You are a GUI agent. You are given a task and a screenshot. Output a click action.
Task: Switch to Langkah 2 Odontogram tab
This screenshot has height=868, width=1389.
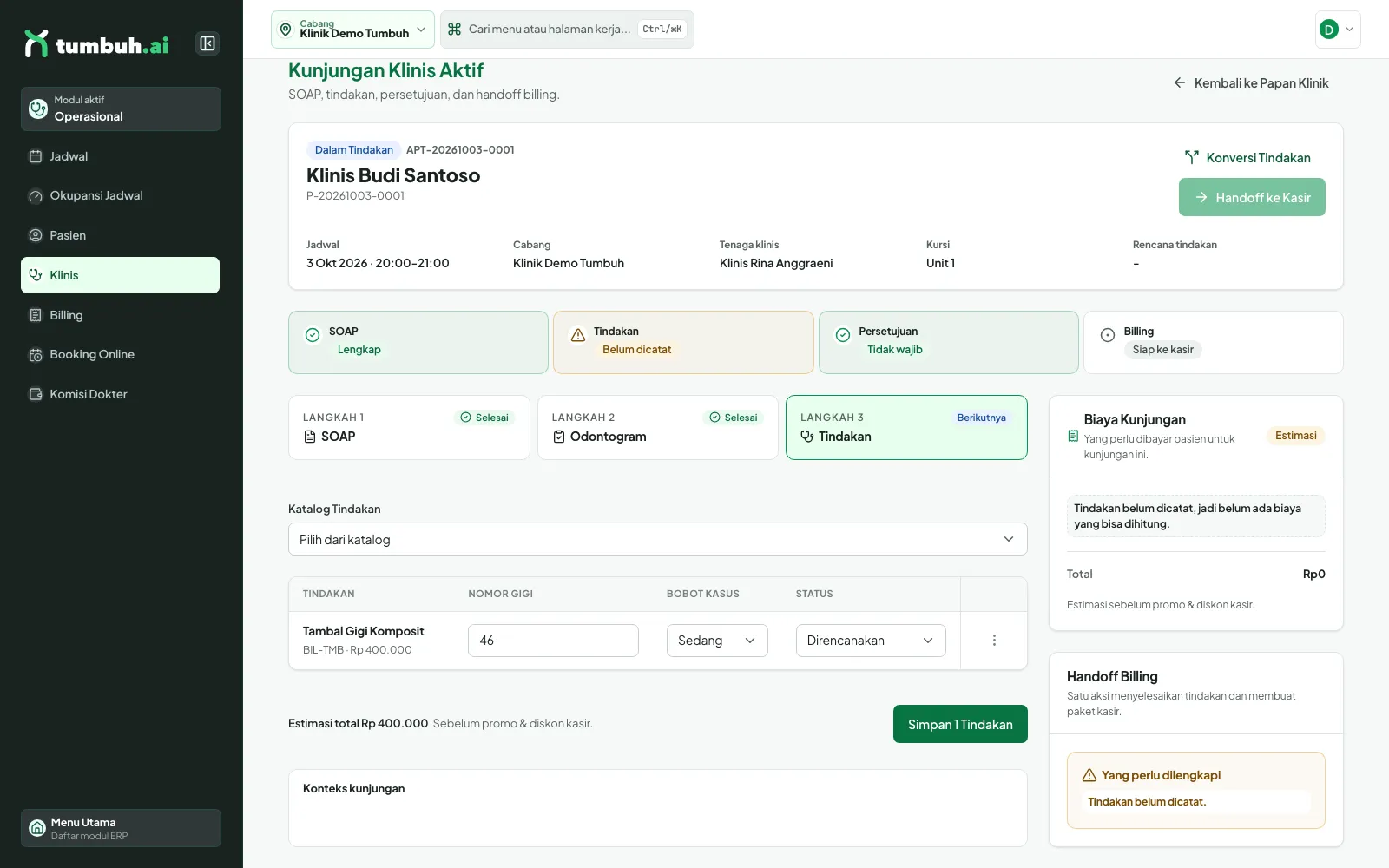click(658, 428)
